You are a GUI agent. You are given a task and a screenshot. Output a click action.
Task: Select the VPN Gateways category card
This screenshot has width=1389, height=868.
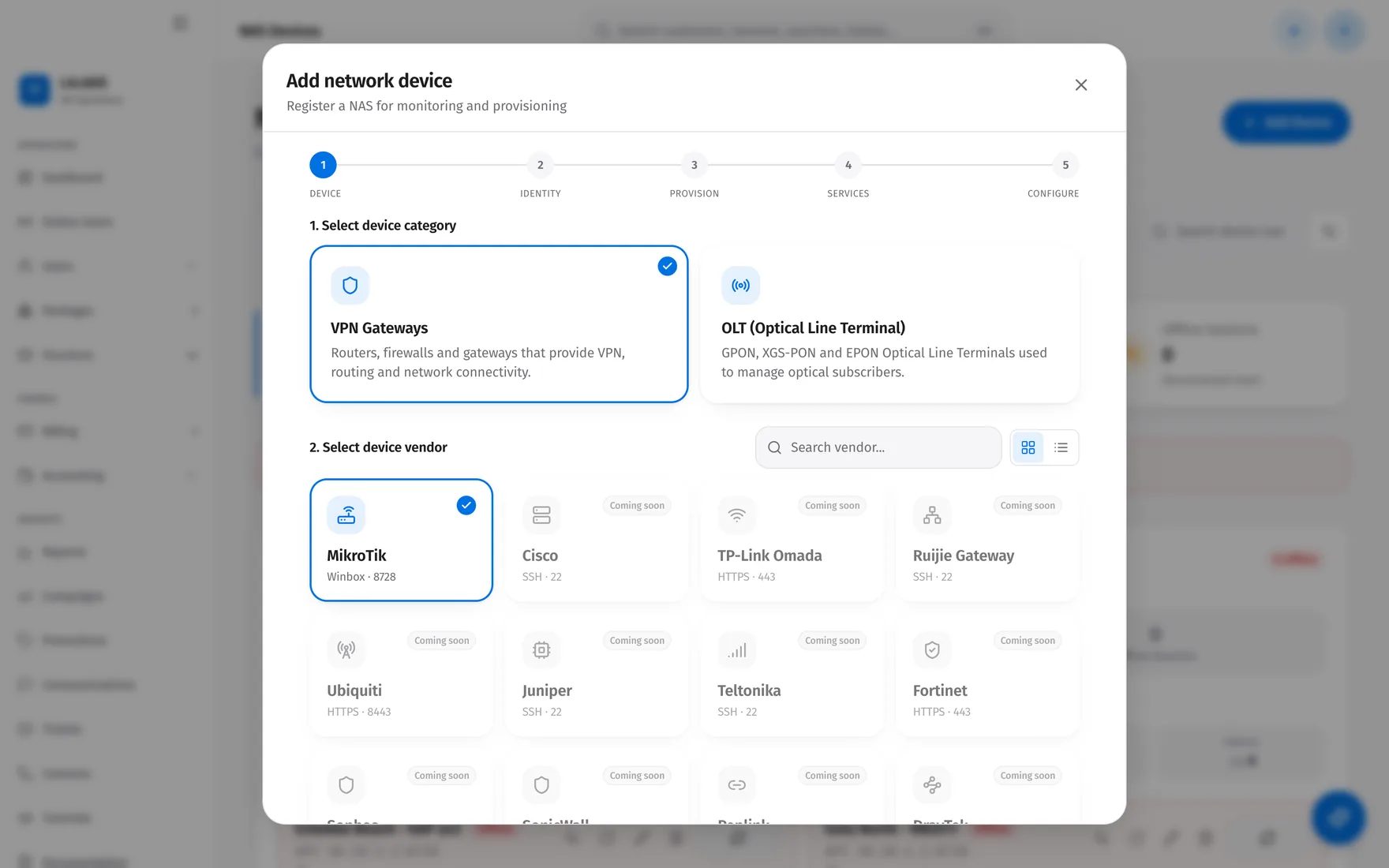coord(499,324)
